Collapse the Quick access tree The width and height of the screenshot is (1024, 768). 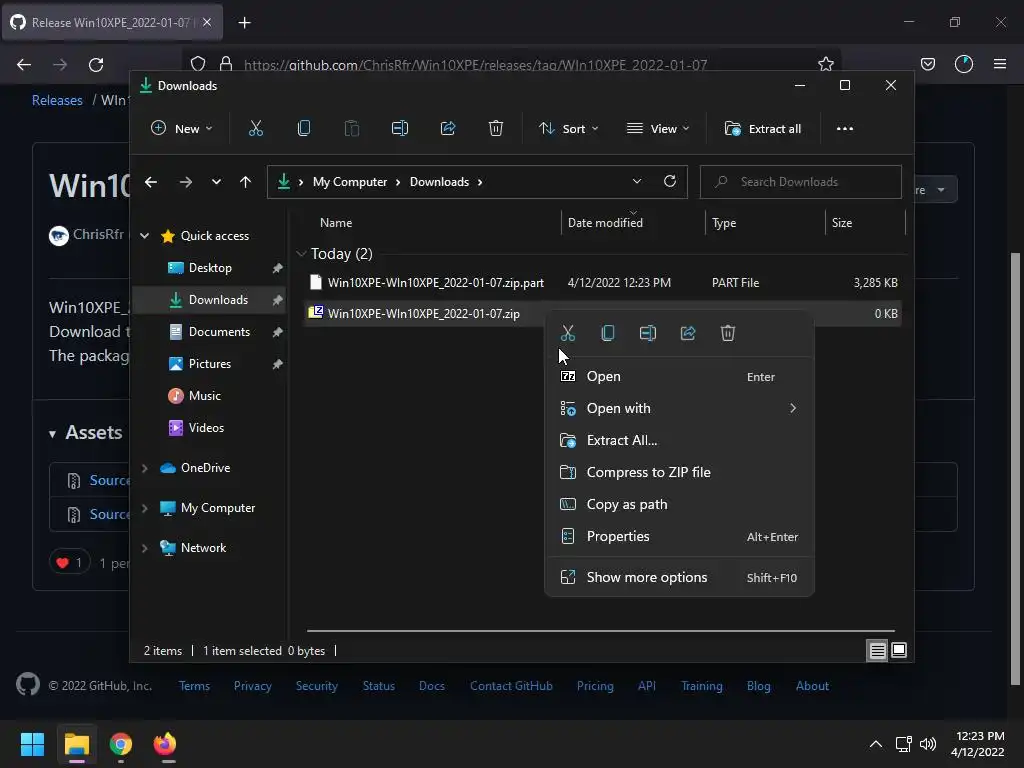145,236
